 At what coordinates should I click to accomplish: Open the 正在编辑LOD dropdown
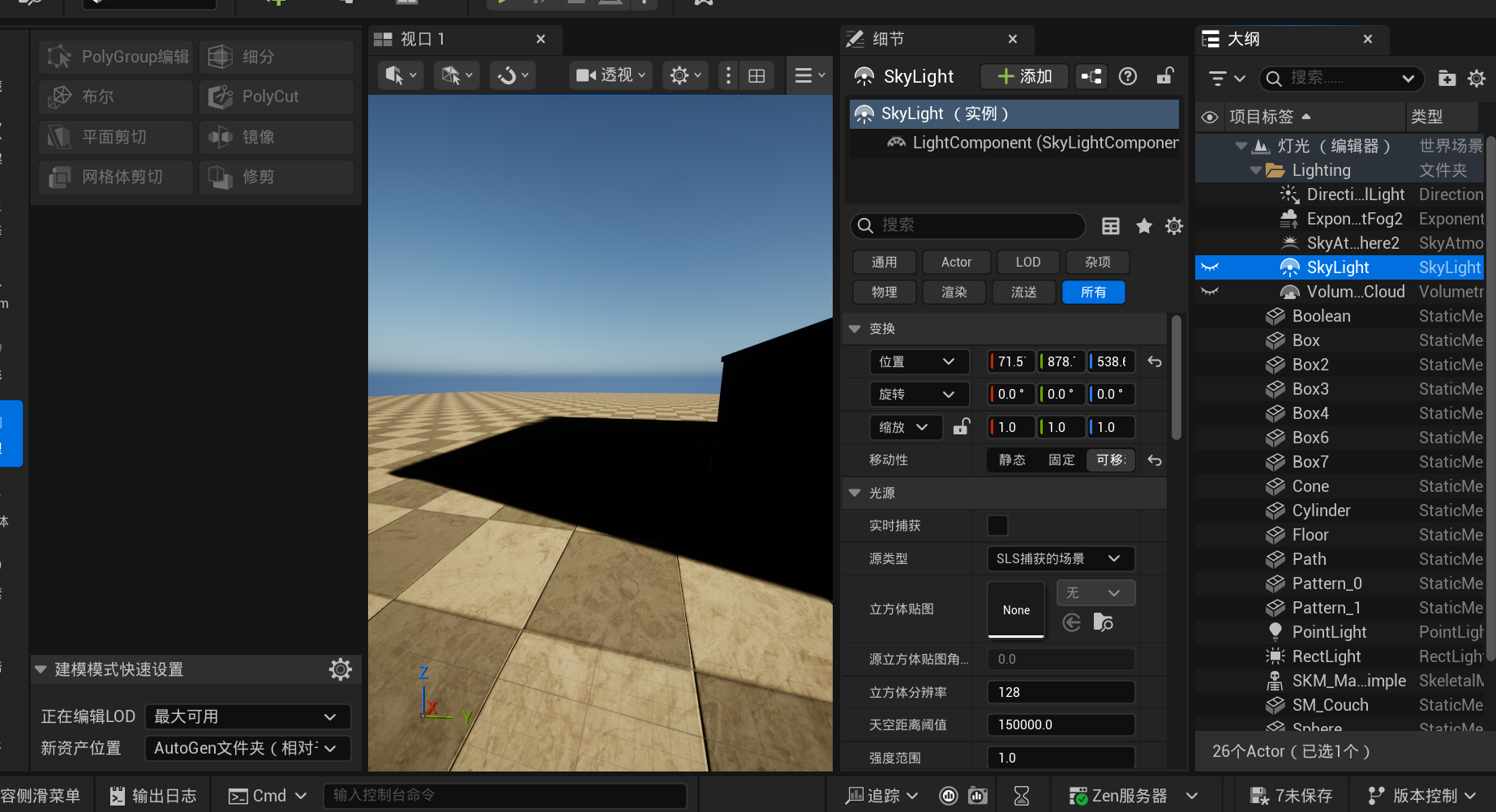pos(247,716)
